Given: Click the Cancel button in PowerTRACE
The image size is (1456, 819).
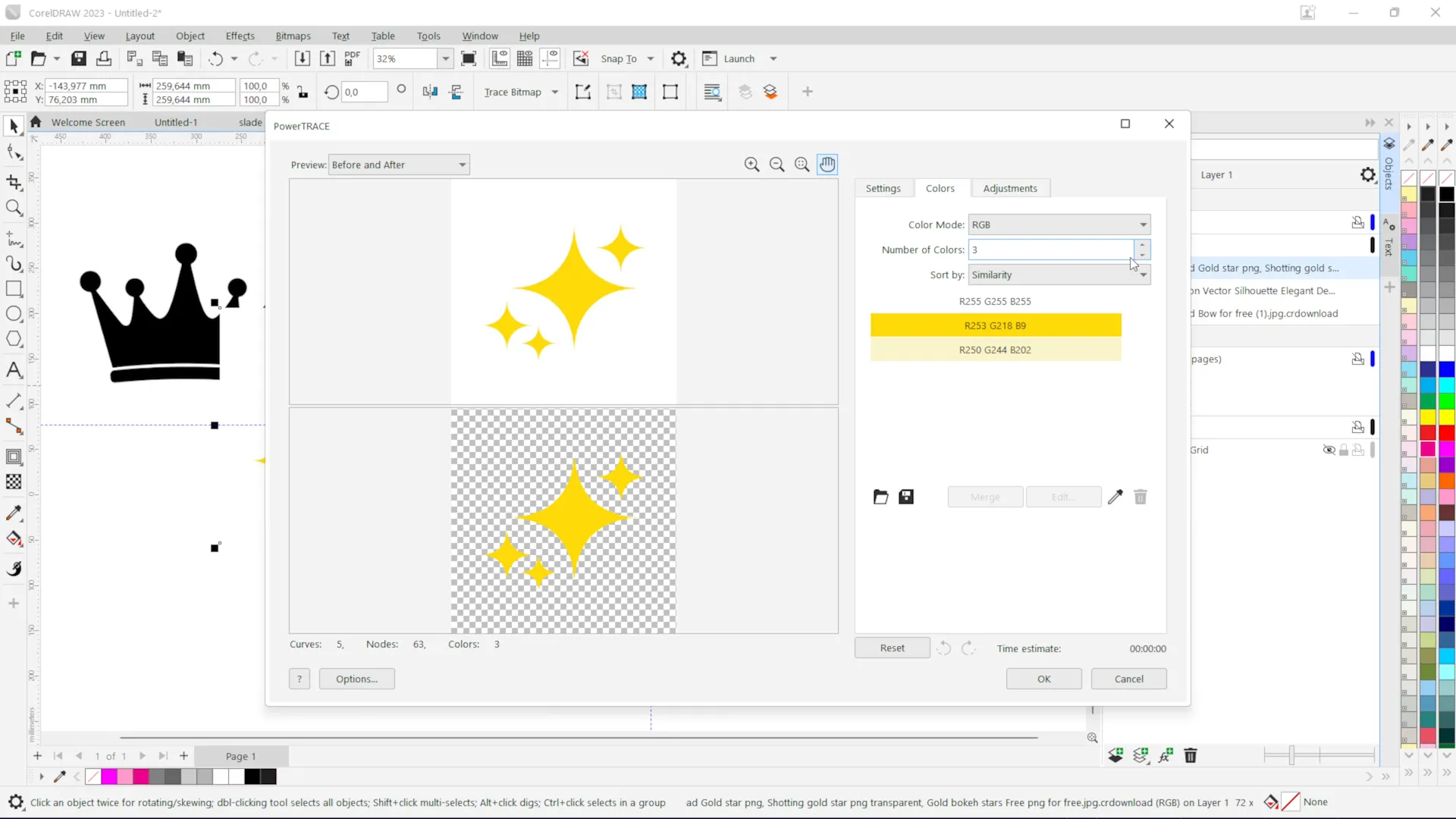Looking at the screenshot, I should [x=1129, y=679].
